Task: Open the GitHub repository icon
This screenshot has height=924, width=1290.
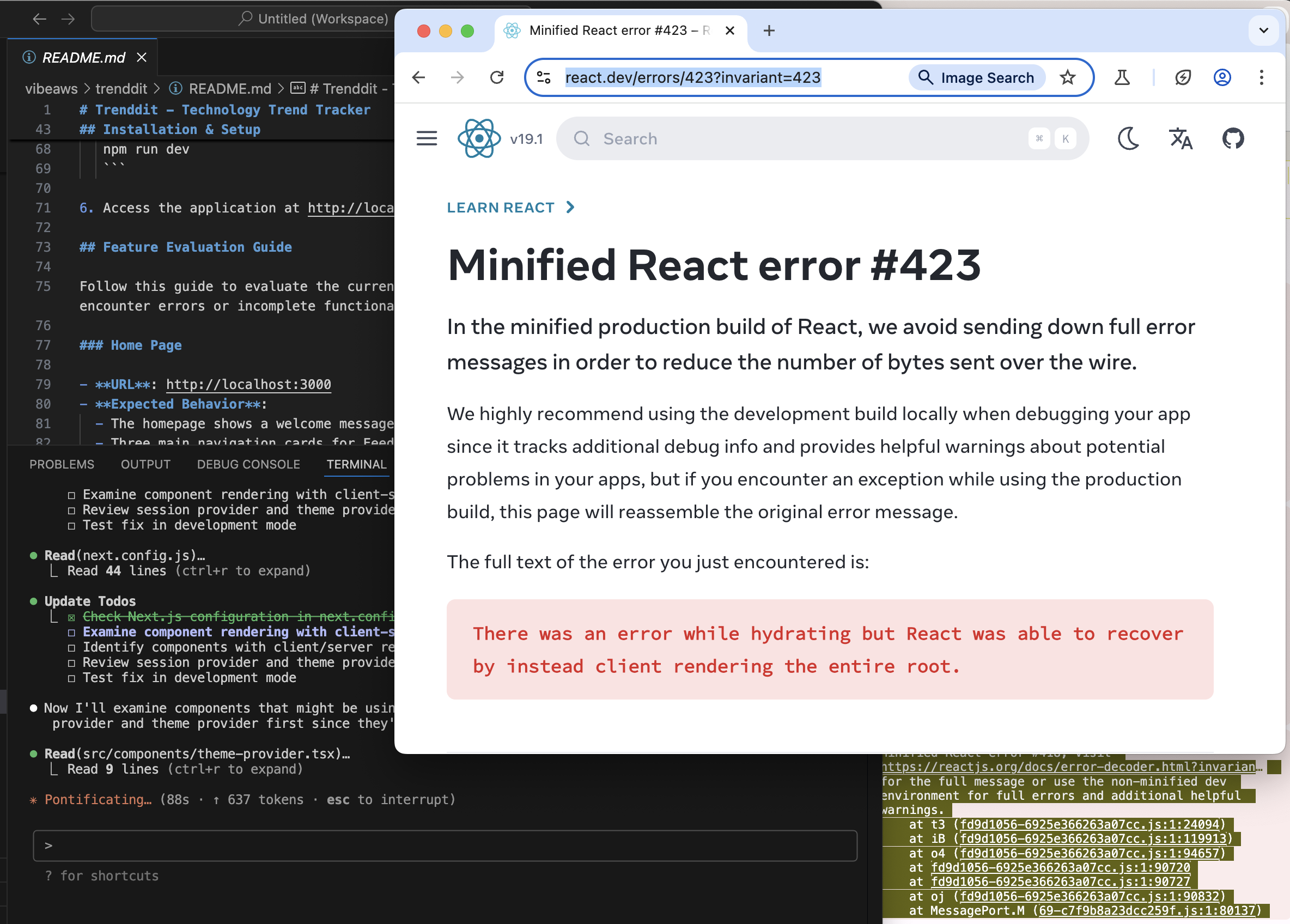Action: click(x=1233, y=138)
